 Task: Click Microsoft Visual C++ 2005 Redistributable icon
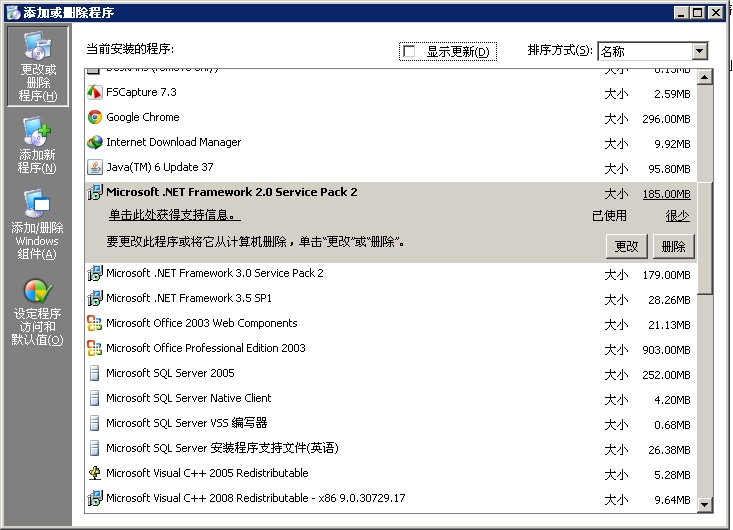tap(95, 474)
